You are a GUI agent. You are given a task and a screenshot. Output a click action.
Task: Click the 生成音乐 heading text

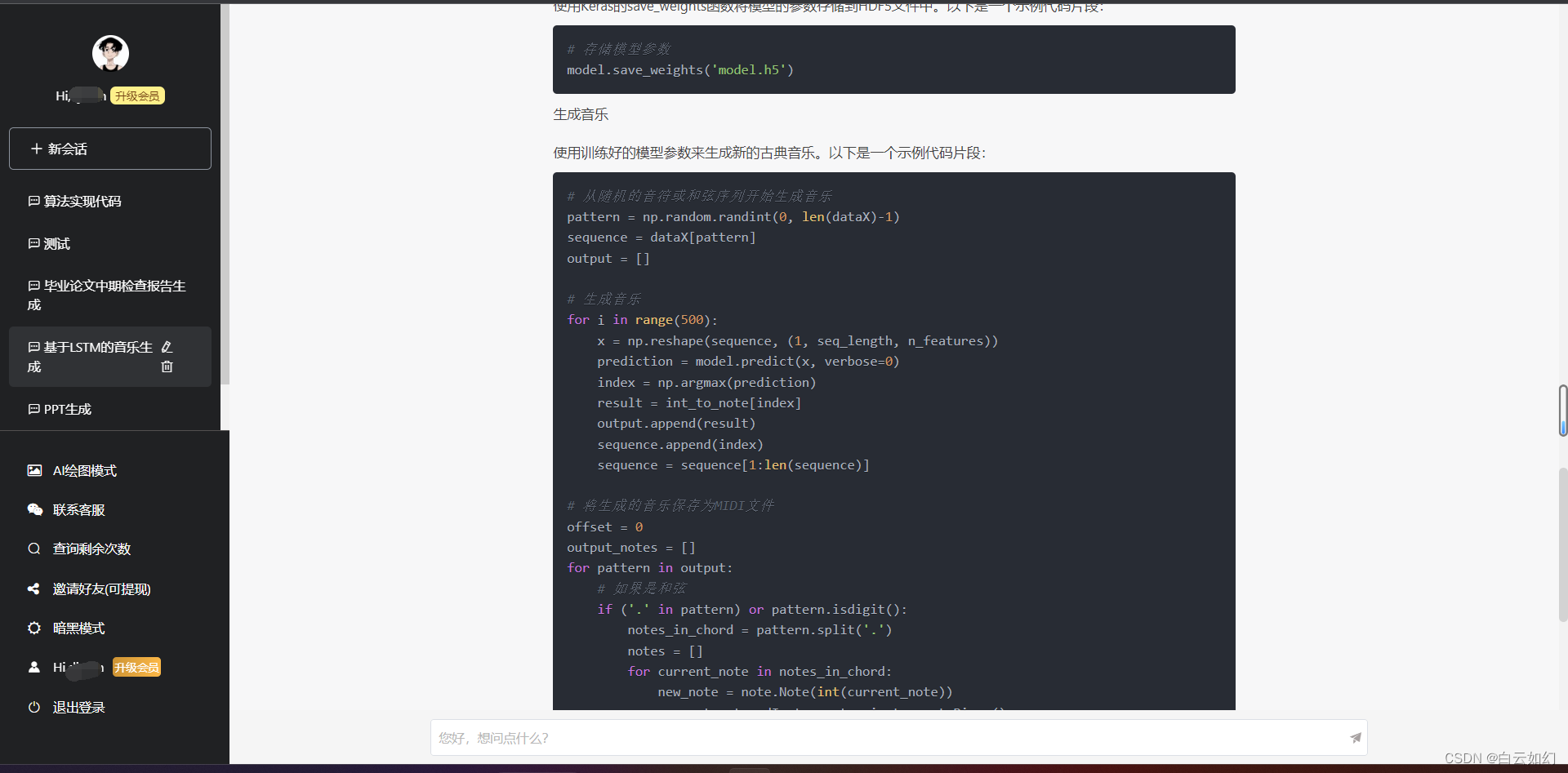click(x=581, y=114)
